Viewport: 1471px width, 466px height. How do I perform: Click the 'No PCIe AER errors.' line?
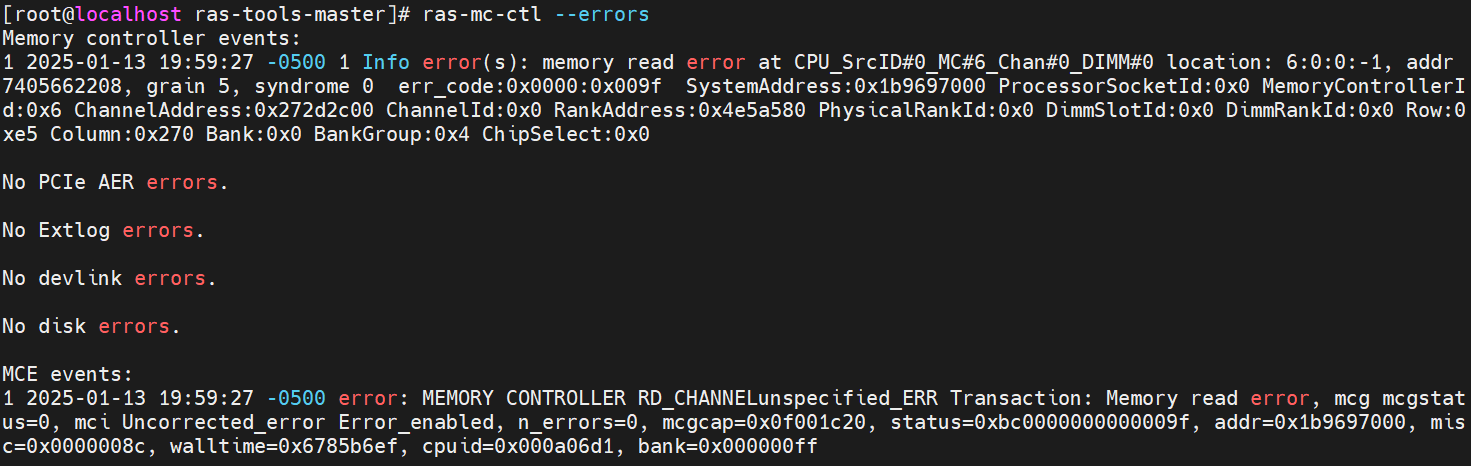click(115, 182)
